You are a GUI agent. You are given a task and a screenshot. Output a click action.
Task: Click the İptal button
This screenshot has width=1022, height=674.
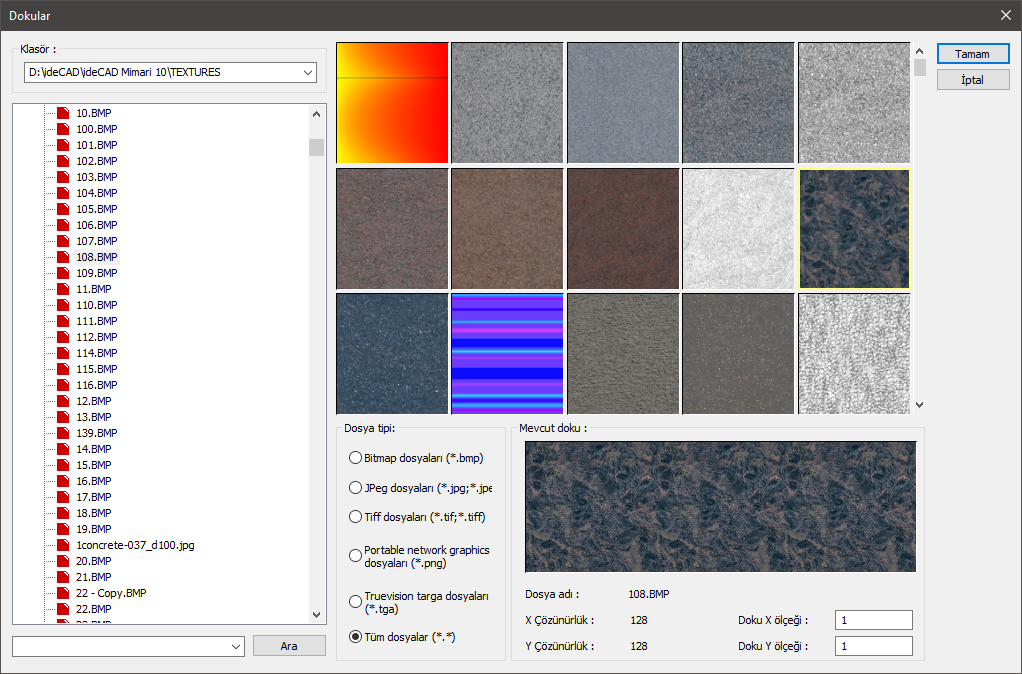click(x=973, y=80)
